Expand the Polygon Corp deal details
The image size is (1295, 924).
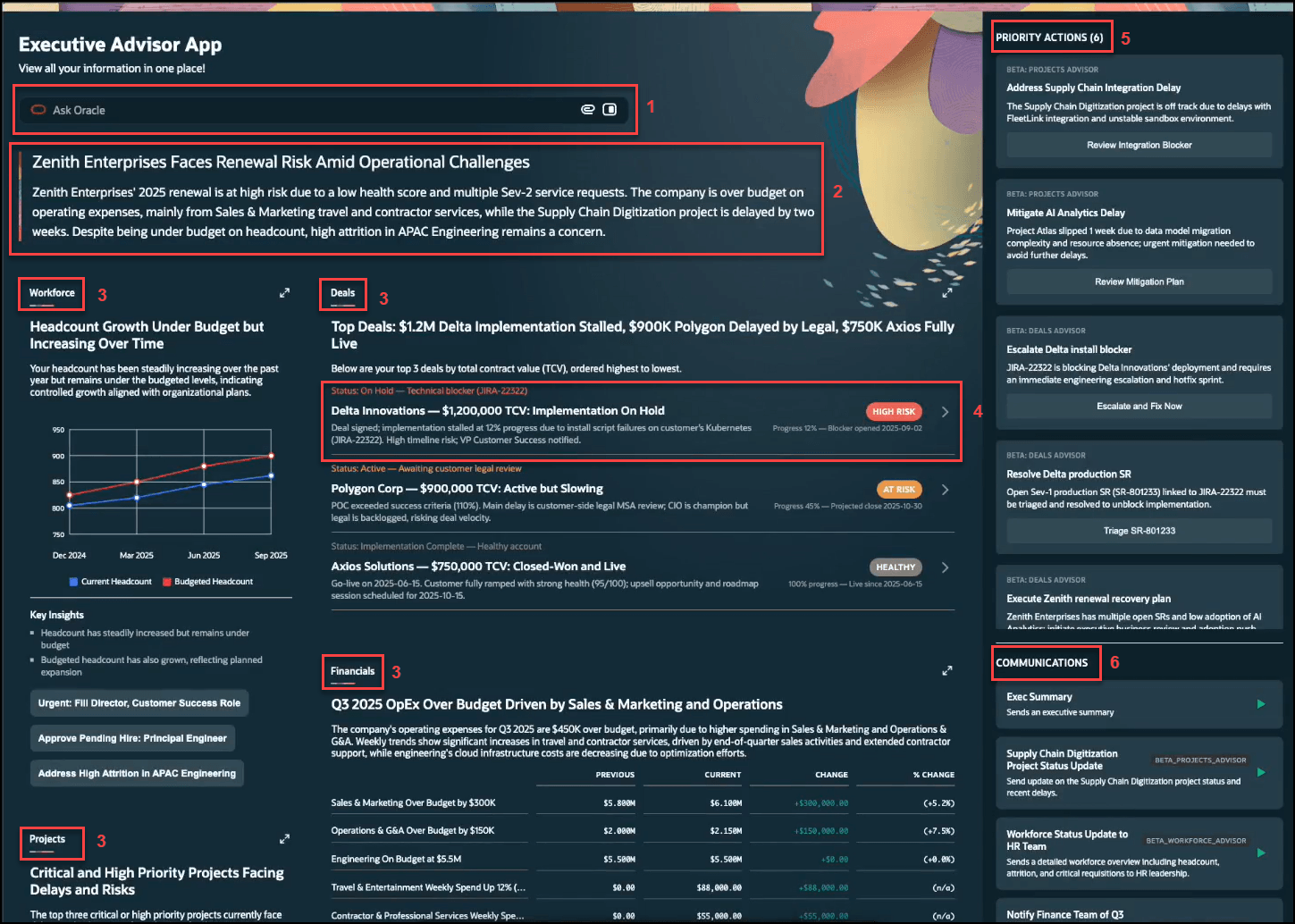tap(945, 490)
